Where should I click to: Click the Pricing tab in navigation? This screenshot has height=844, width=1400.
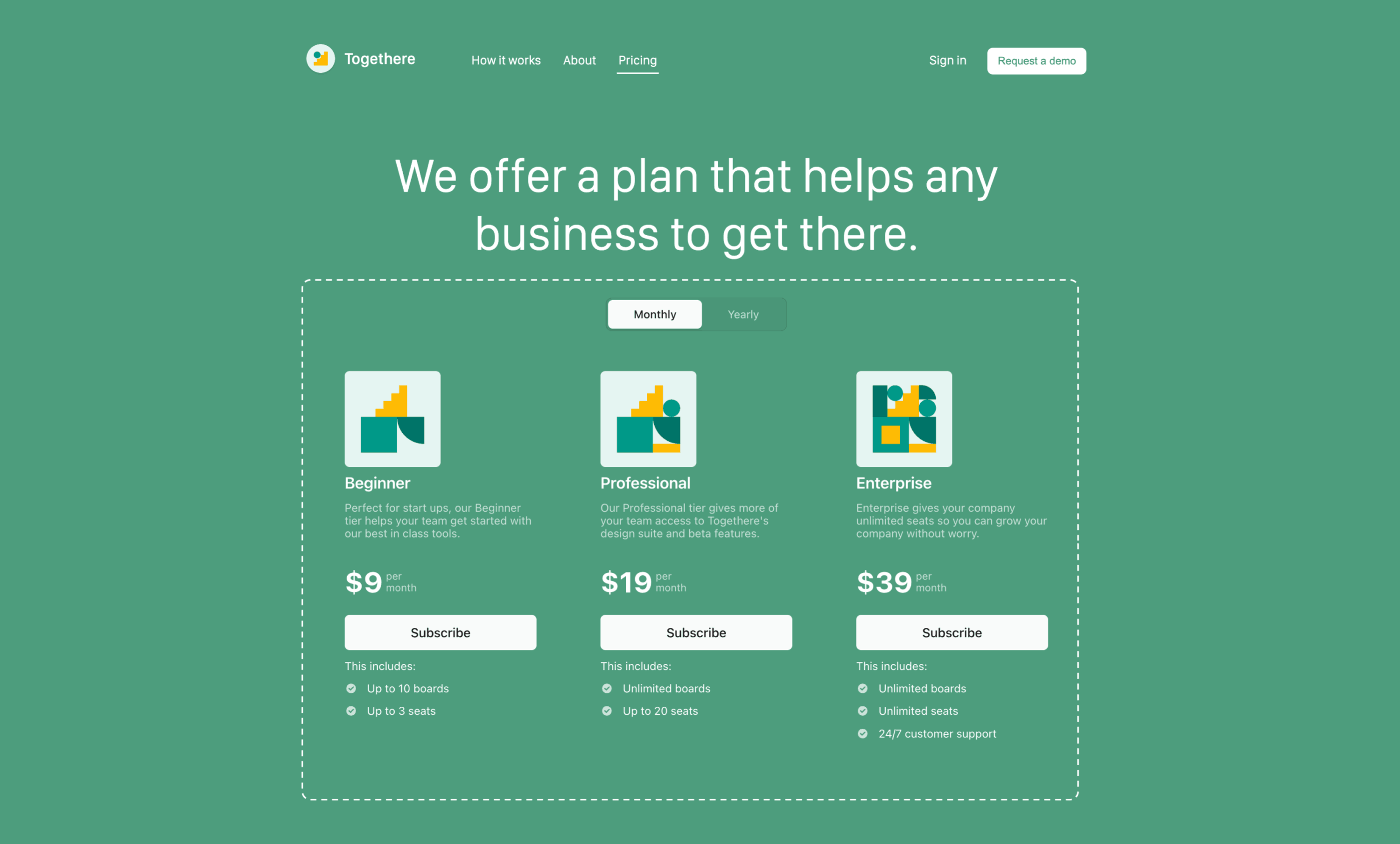(637, 60)
